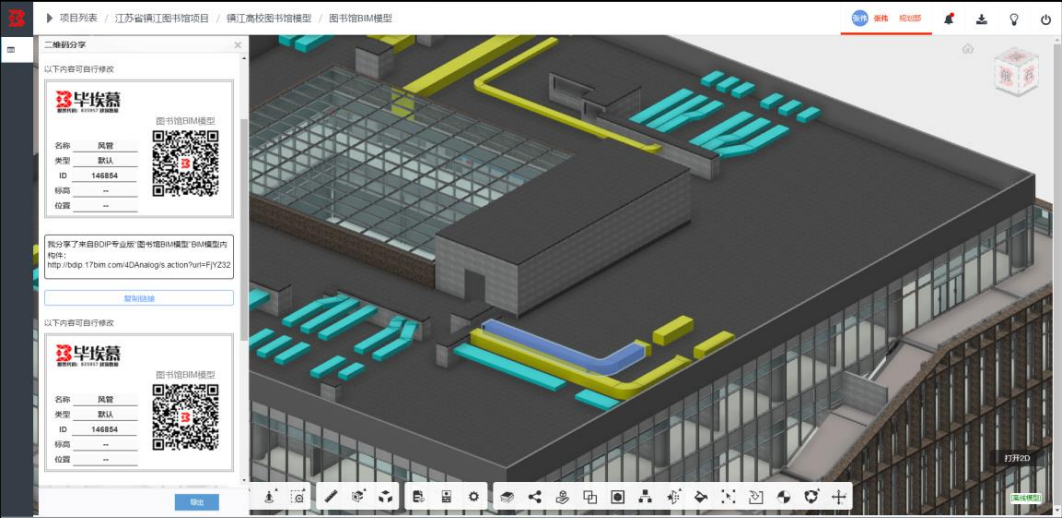Click the share link text field

coord(139,257)
